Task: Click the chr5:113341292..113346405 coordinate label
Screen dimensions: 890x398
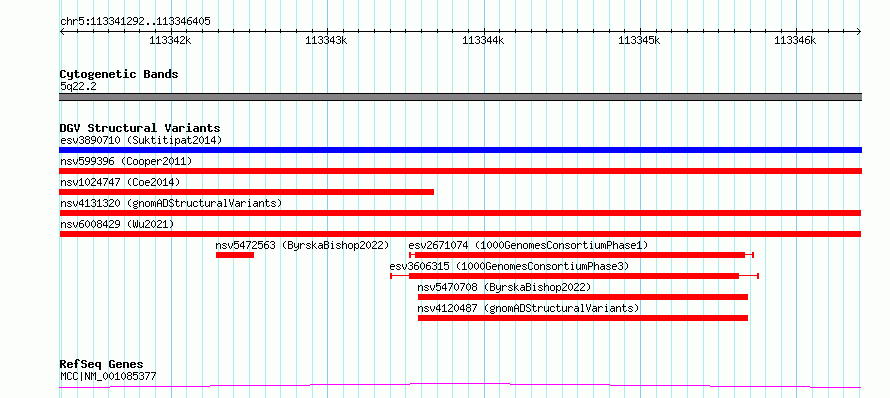Action: 135,22
